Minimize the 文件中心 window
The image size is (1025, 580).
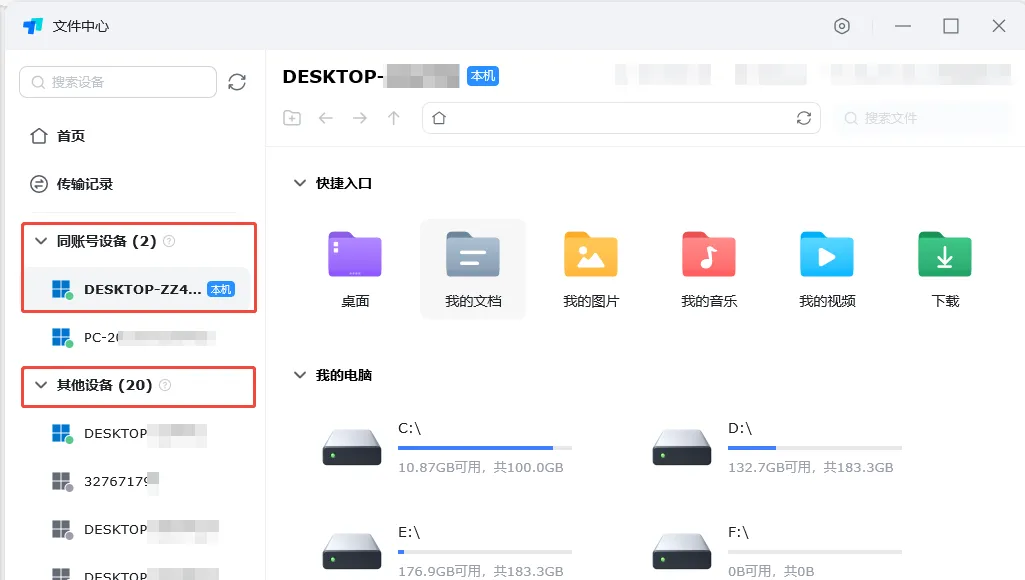pos(903,26)
